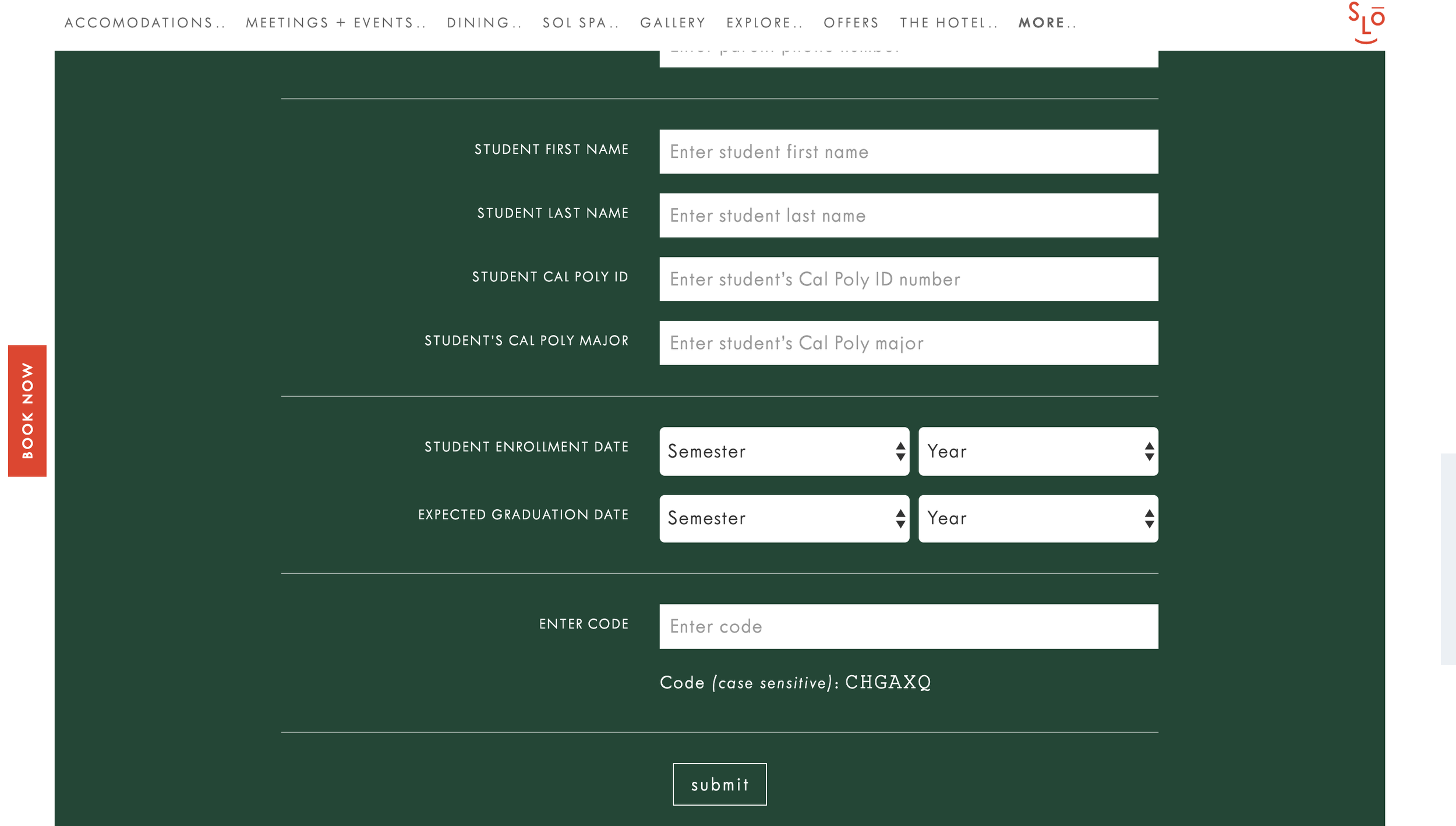This screenshot has height=826, width=1456.
Task: Click the student first name field
Action: click(909, 151)
